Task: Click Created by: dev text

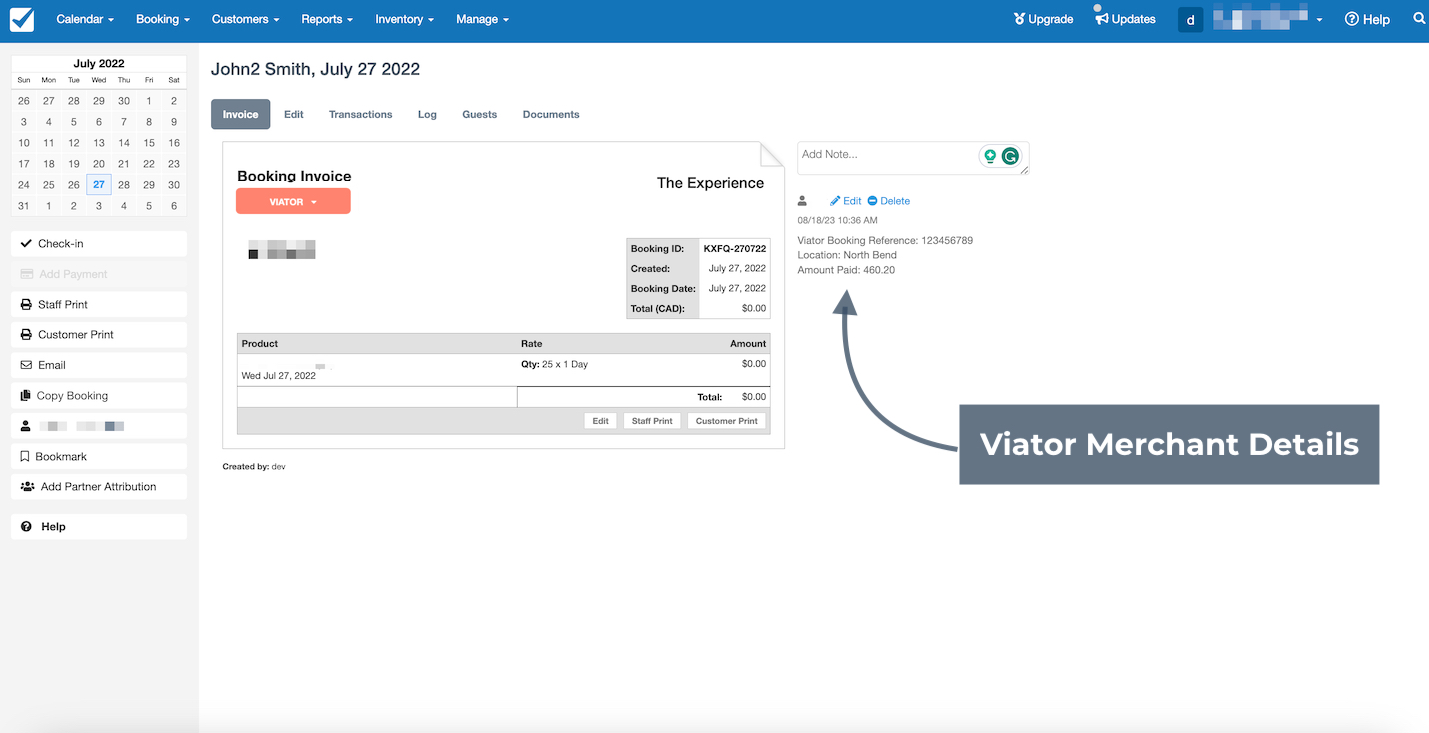Action: click(x=254, y=467)
